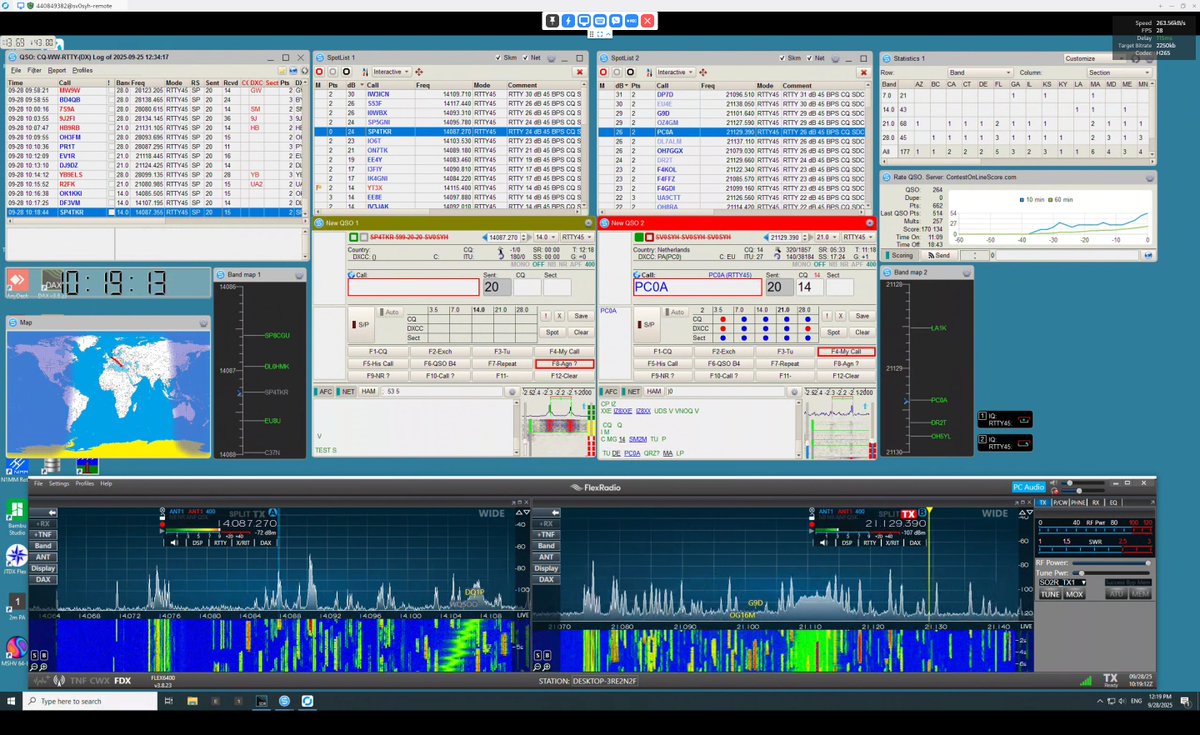
Task: Toggle AFC in New QSO 2 decoder
Action: click(610, 392)
